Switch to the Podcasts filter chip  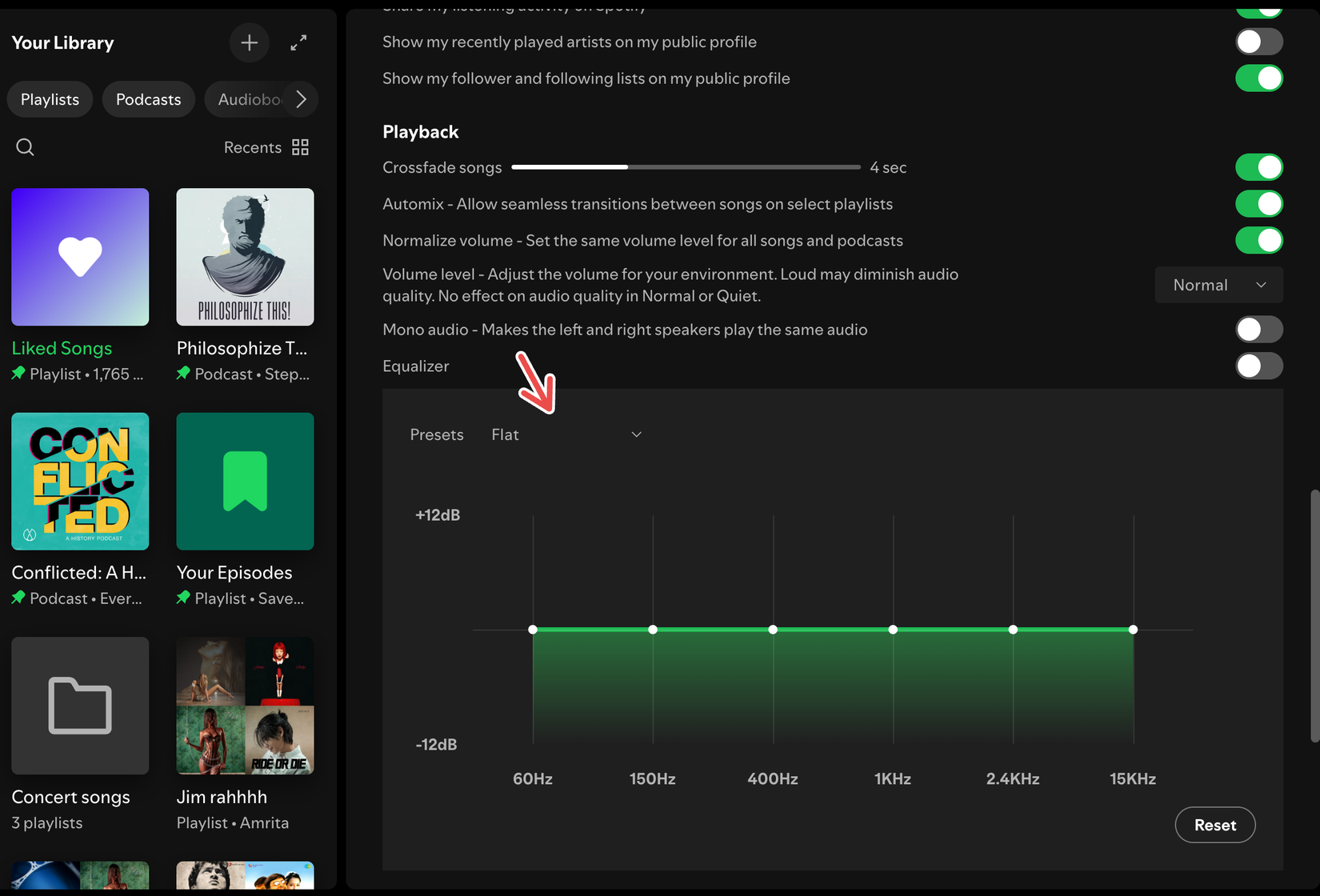click(x=148, y=98)
